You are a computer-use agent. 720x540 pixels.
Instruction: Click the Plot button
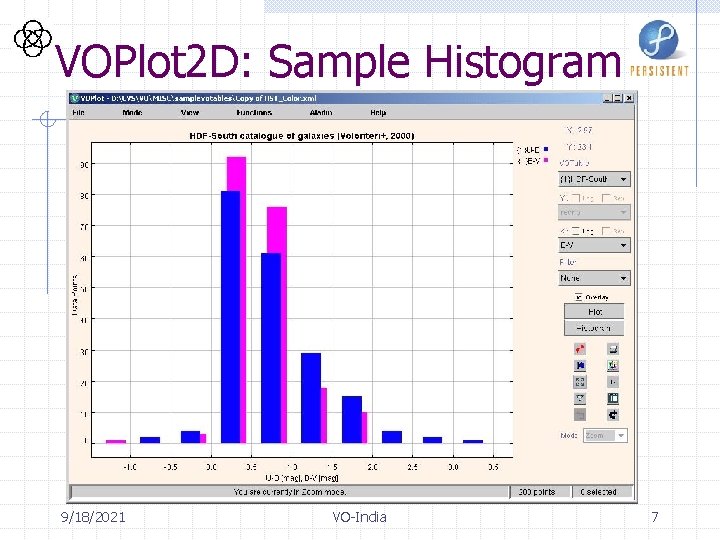click(594, 311)
